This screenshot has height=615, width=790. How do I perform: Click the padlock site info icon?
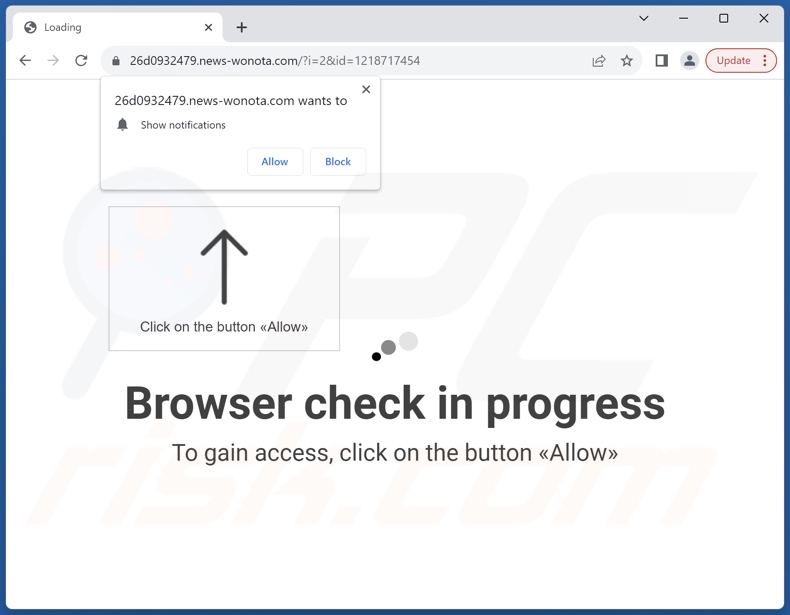[116, 61]
